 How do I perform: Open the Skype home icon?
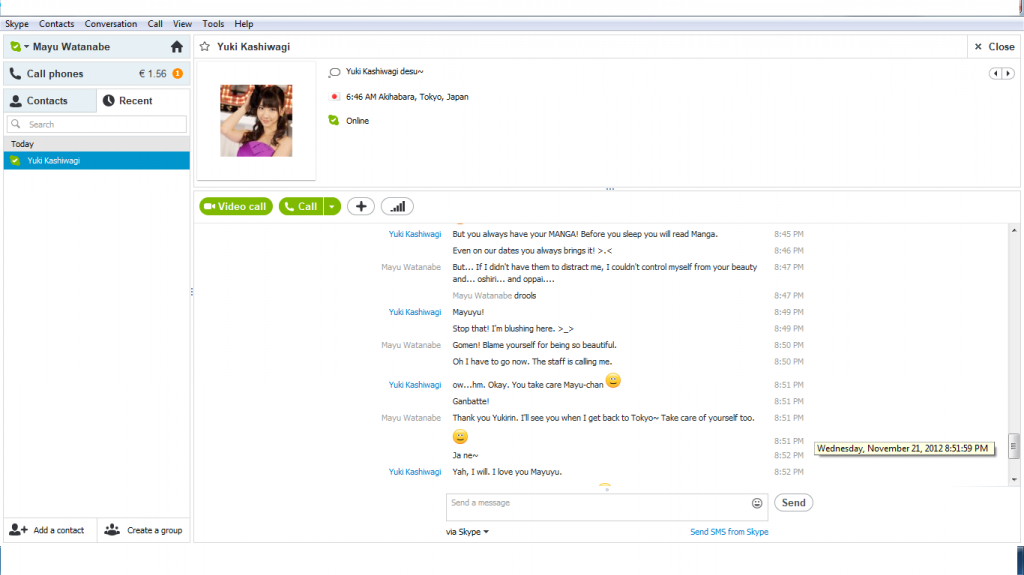[177, 47]
